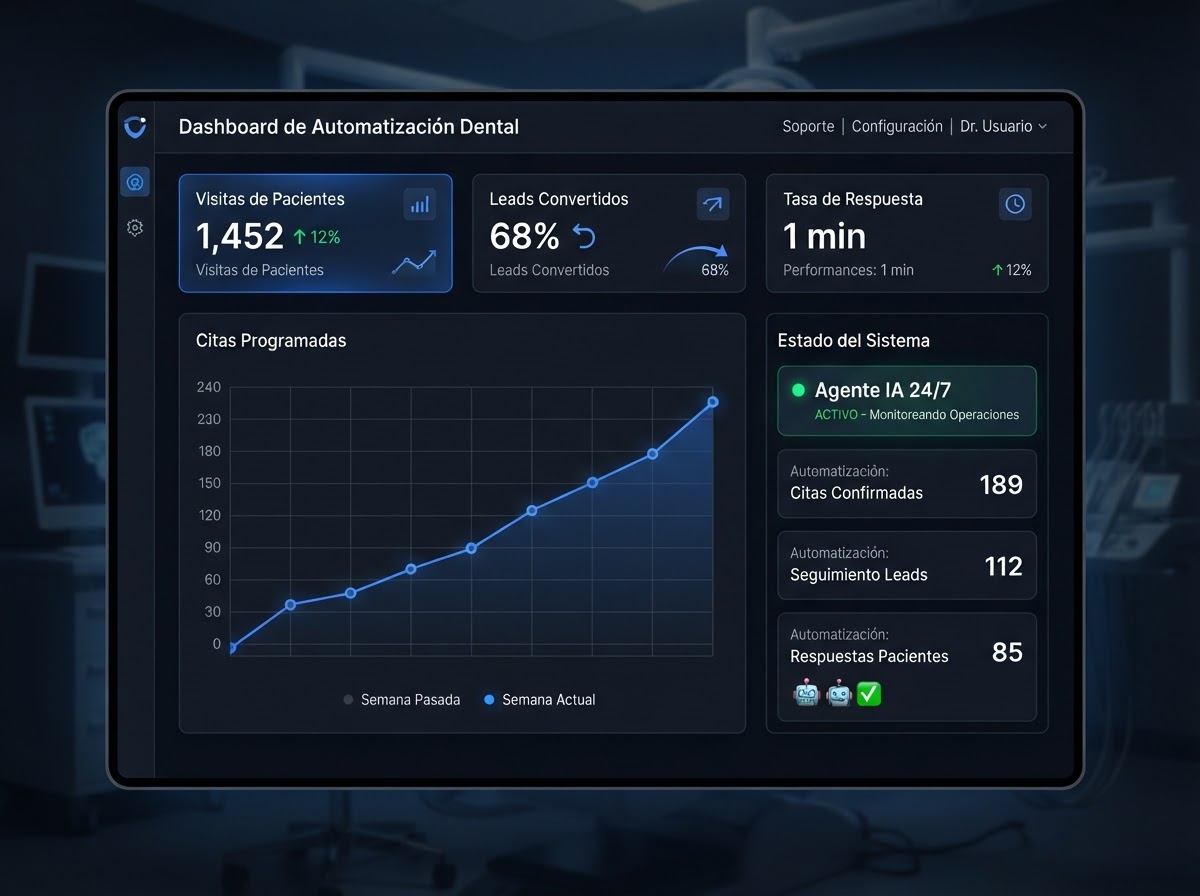Open the Seguimiento Leads automation row
Screen dimensions: 1200x896
point(907,566)
